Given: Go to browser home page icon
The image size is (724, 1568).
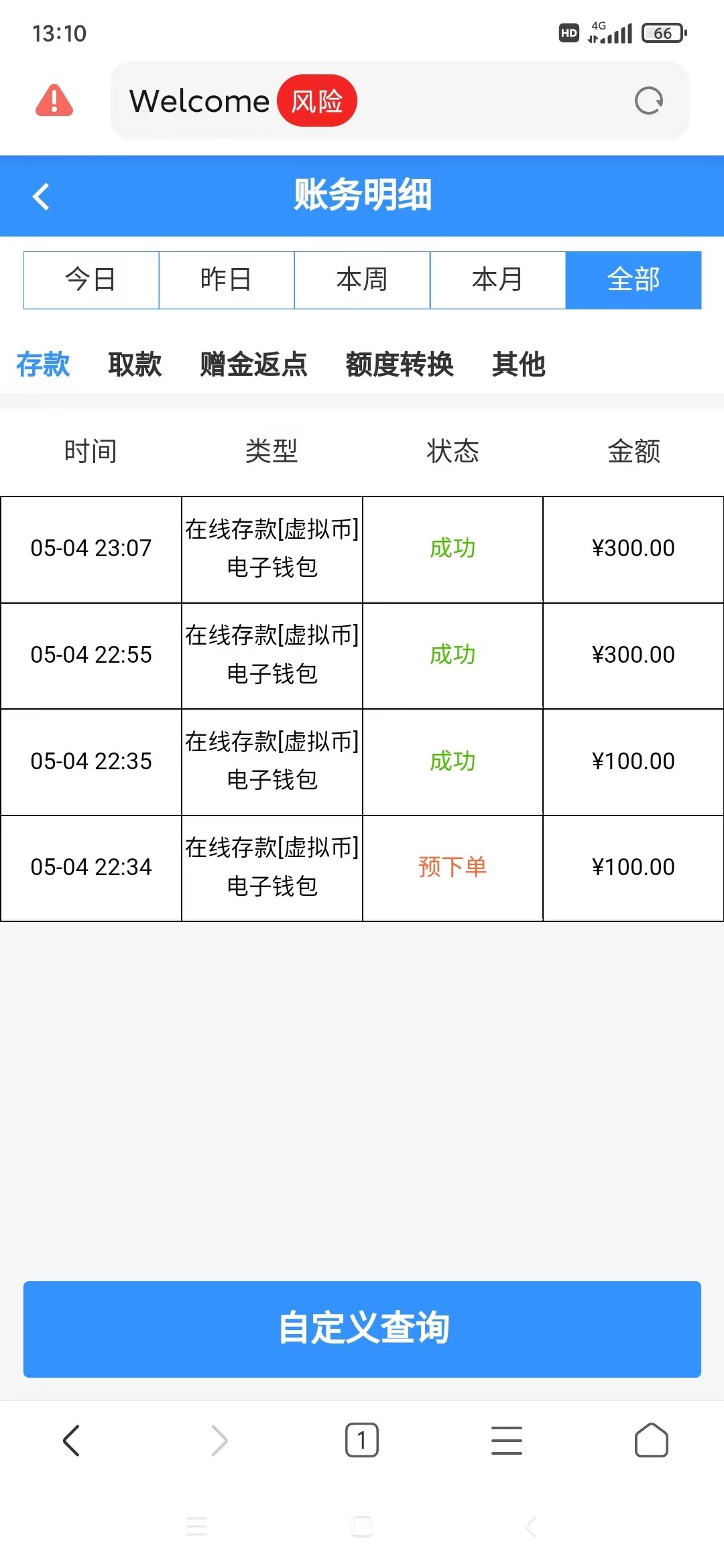Looking at the screenshot, I should (x=651, y=1440).
